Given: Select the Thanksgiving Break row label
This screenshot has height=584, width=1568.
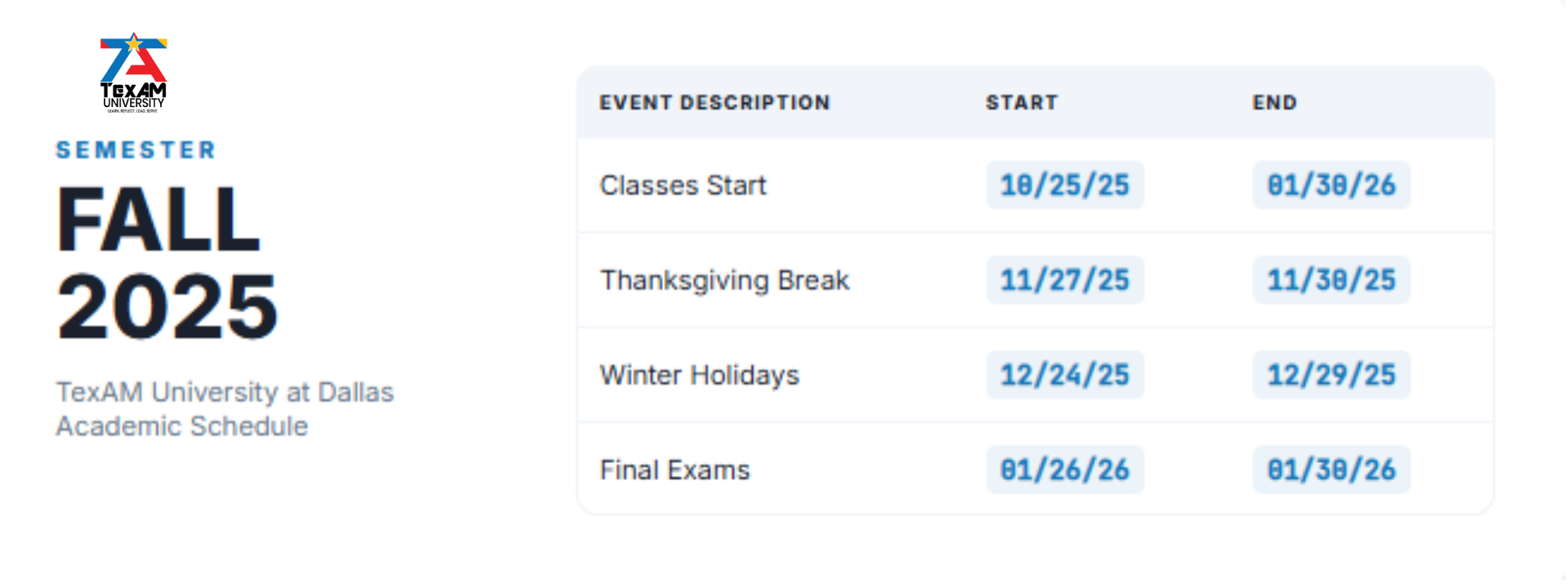Looking at the screenshot, I should click(x=724, y=280).
